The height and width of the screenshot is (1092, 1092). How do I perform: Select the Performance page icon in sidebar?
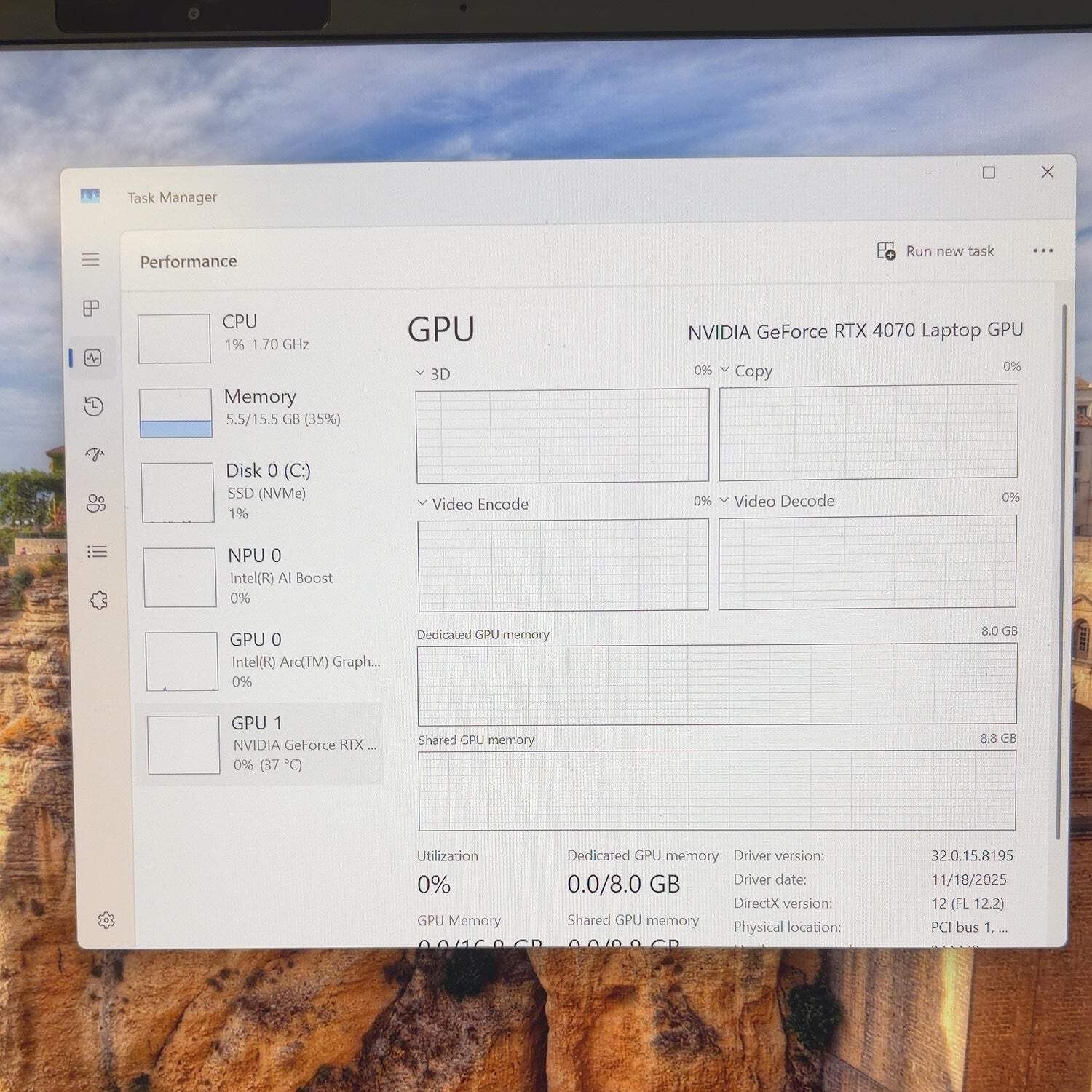pos(92,357)
